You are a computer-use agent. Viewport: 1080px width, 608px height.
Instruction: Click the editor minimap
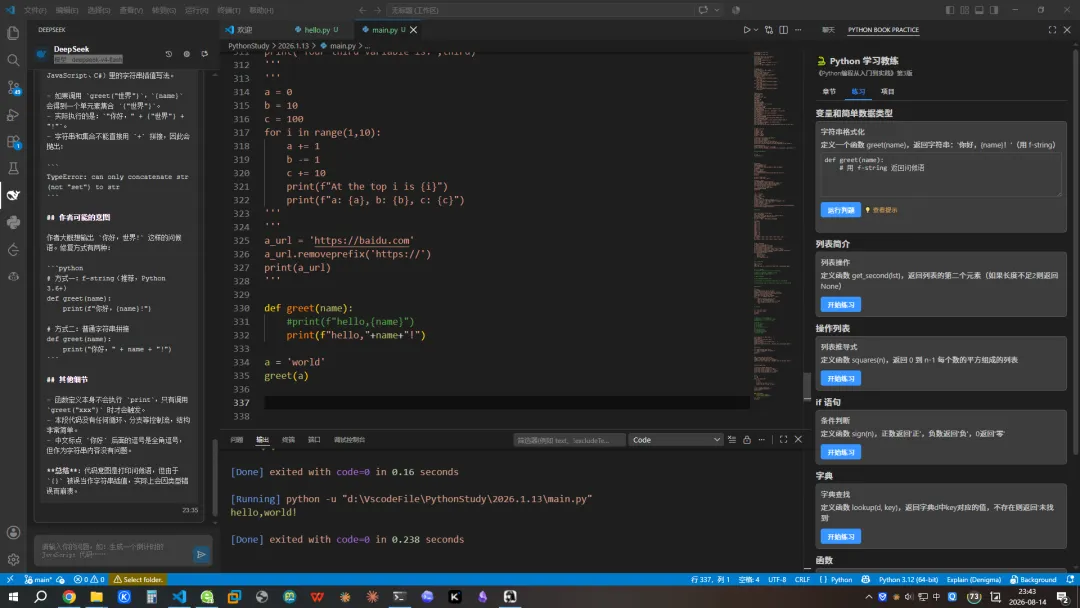[x=776, y=224]
